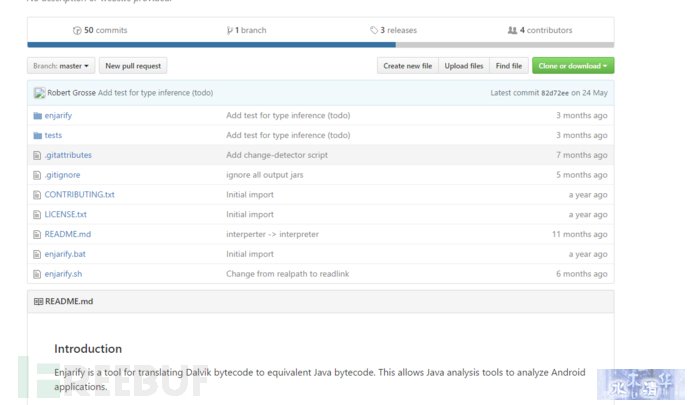Click the releases tag icon
690x405 pixels.
coord(374,30)
